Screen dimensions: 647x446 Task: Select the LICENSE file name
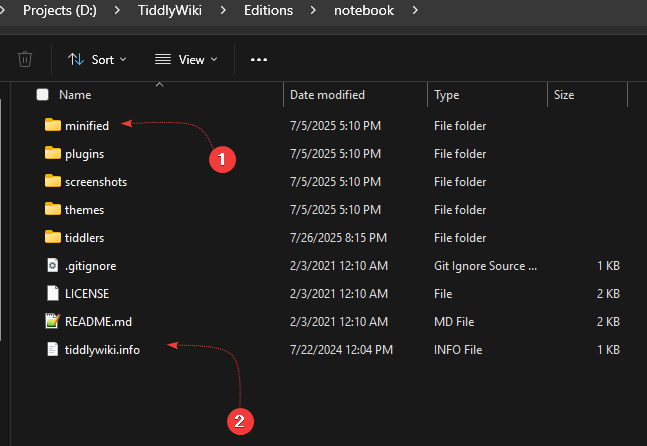click(x=87, y=294)
